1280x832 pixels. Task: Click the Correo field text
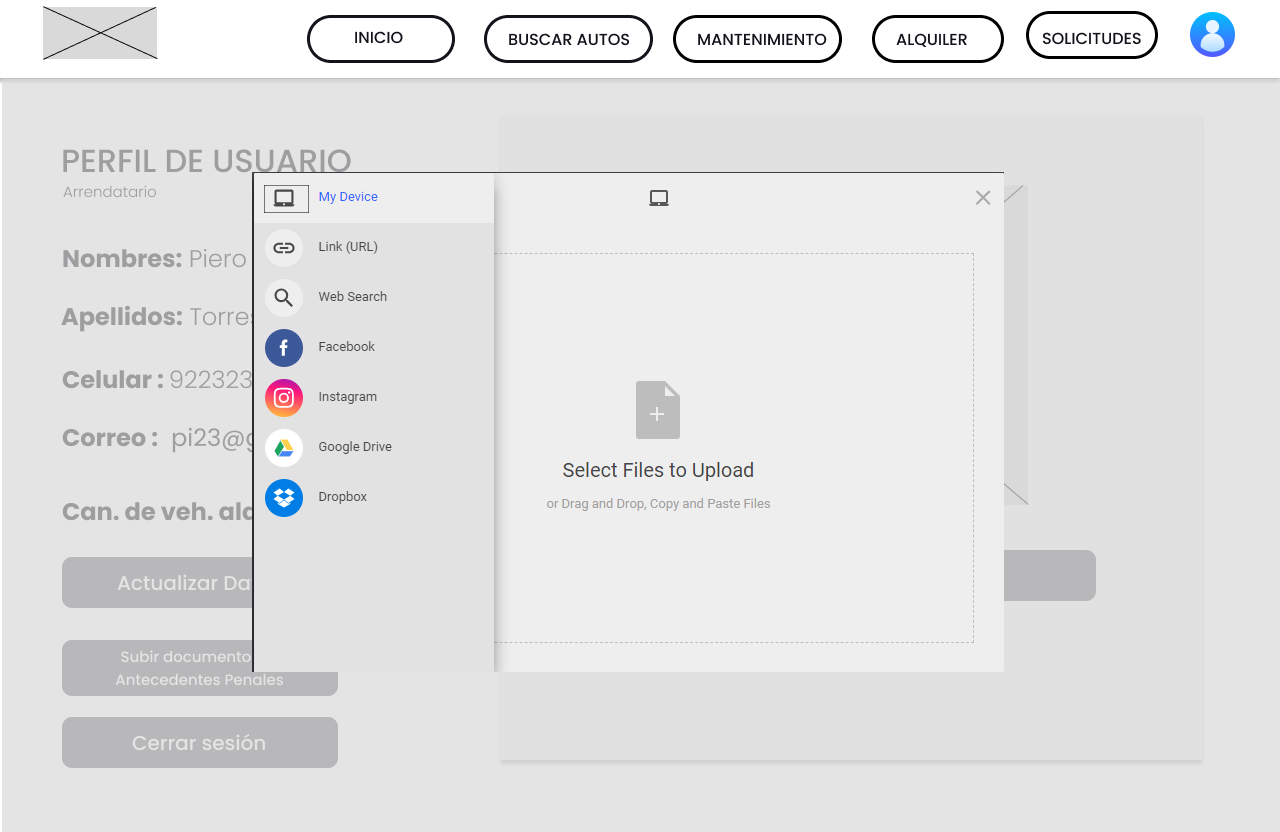(157, 438)
